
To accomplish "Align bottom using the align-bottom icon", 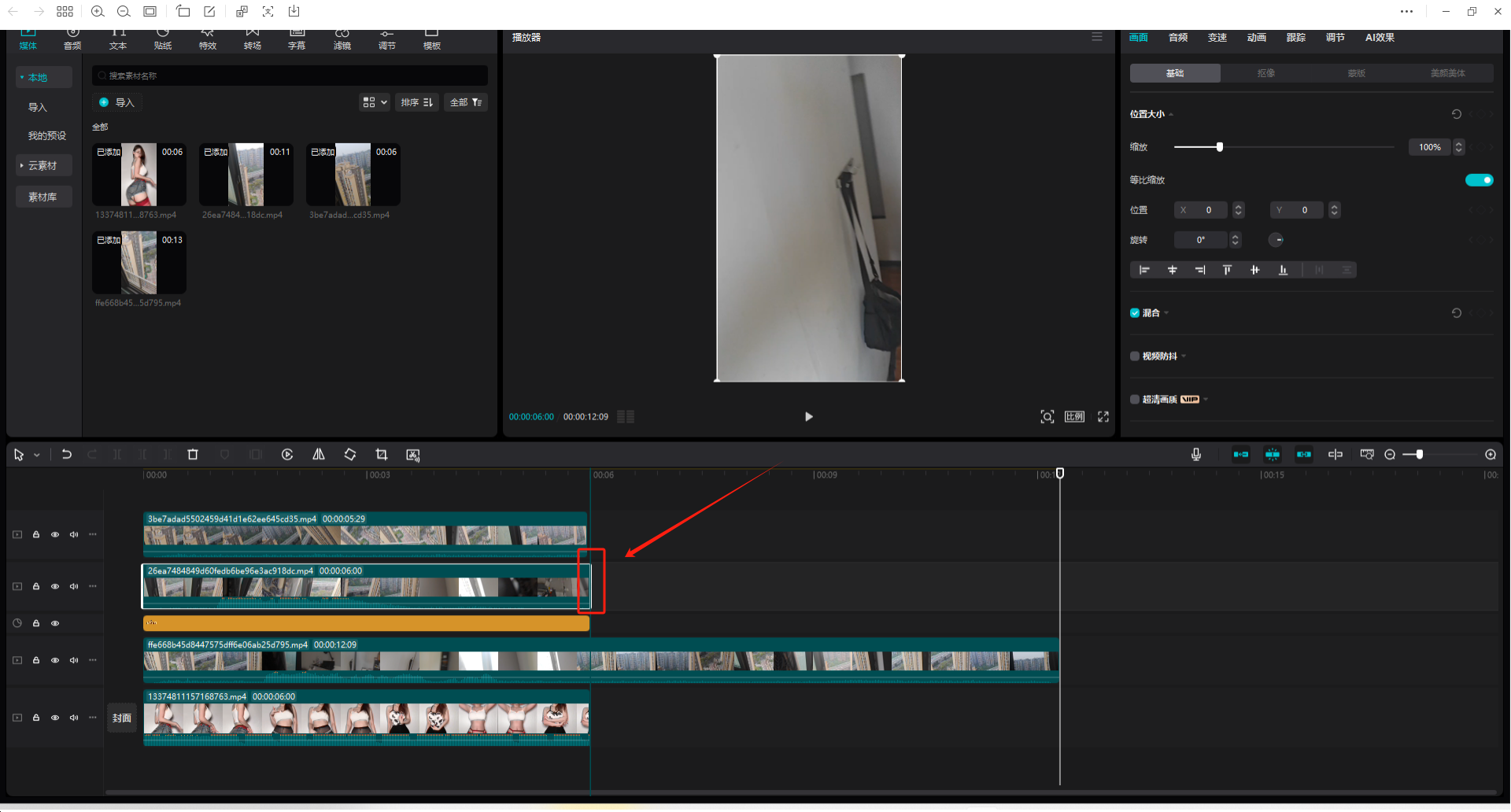I will click(1283, 270).
